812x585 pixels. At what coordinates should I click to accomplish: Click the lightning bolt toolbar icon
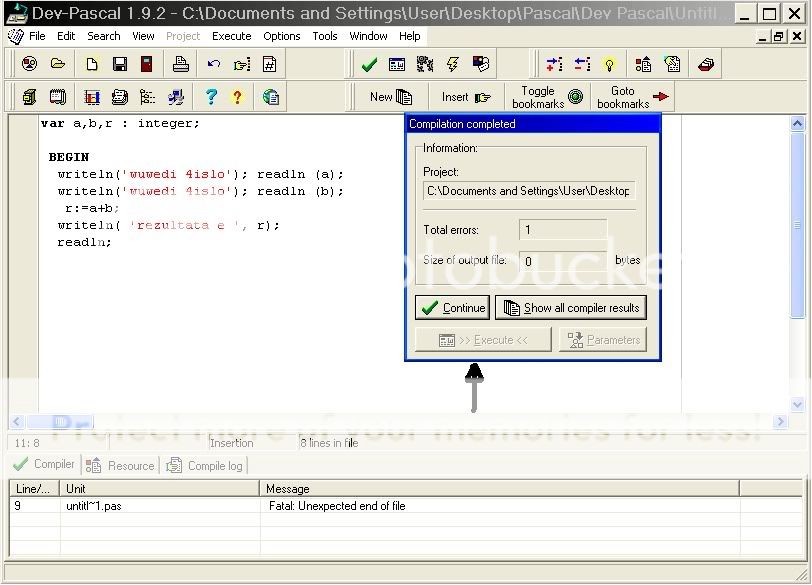coord(453,64)
